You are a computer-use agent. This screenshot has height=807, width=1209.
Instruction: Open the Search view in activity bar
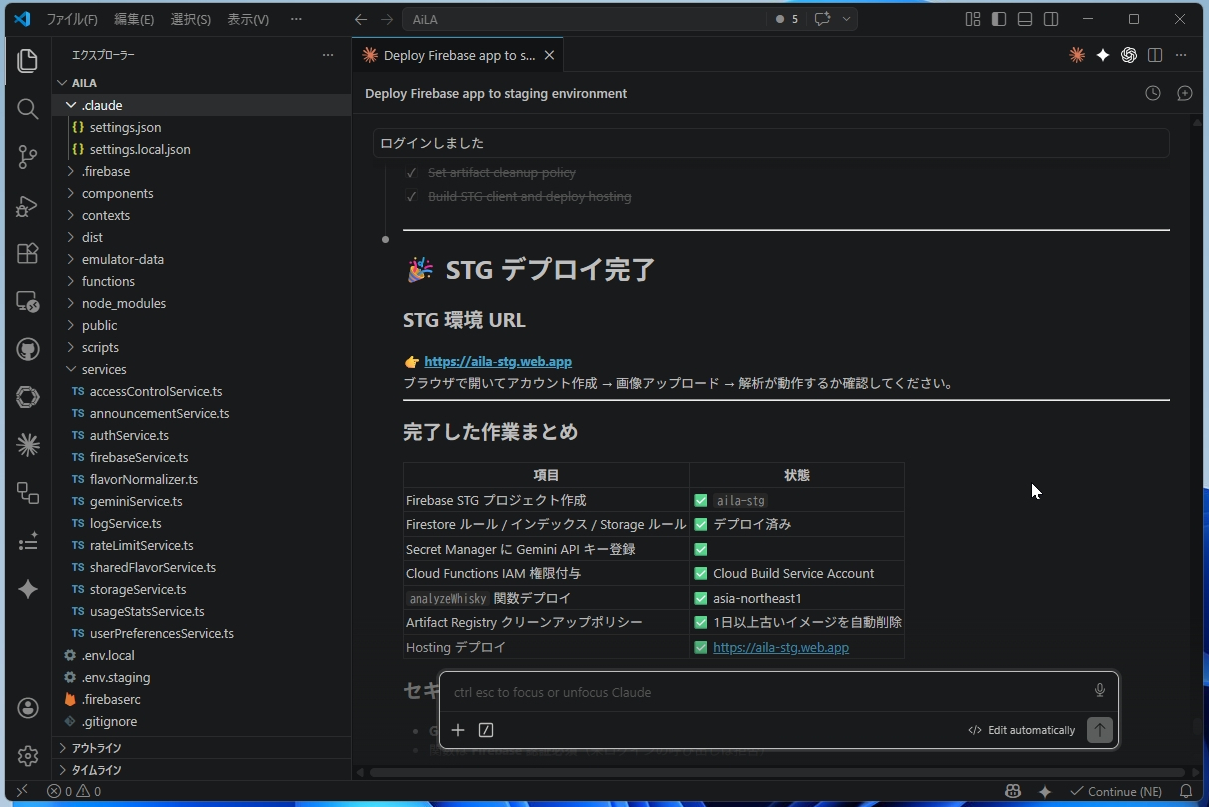coord(27,109)
